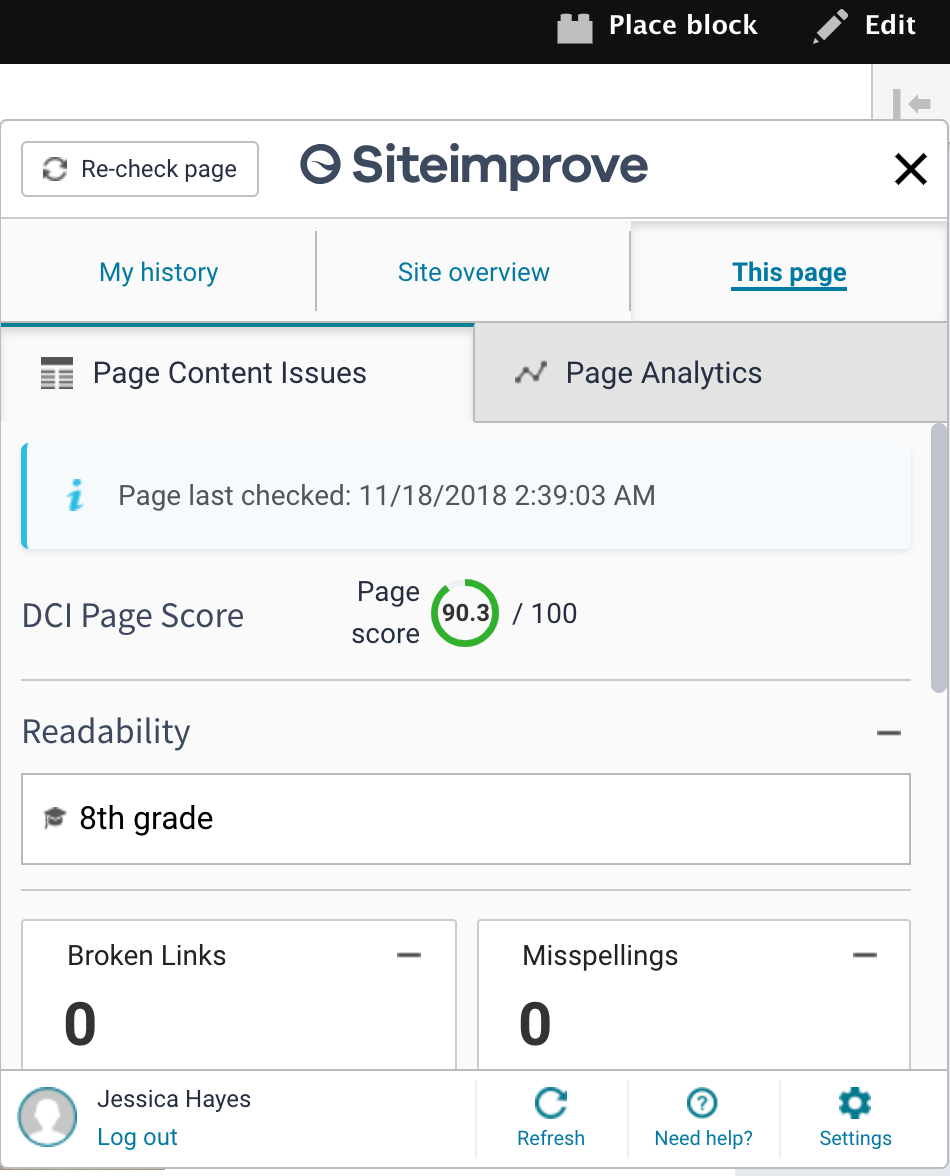The height and width of the screenshot is (1176, 950).
Task: Click the Log out link
Action: (137, 1137)
